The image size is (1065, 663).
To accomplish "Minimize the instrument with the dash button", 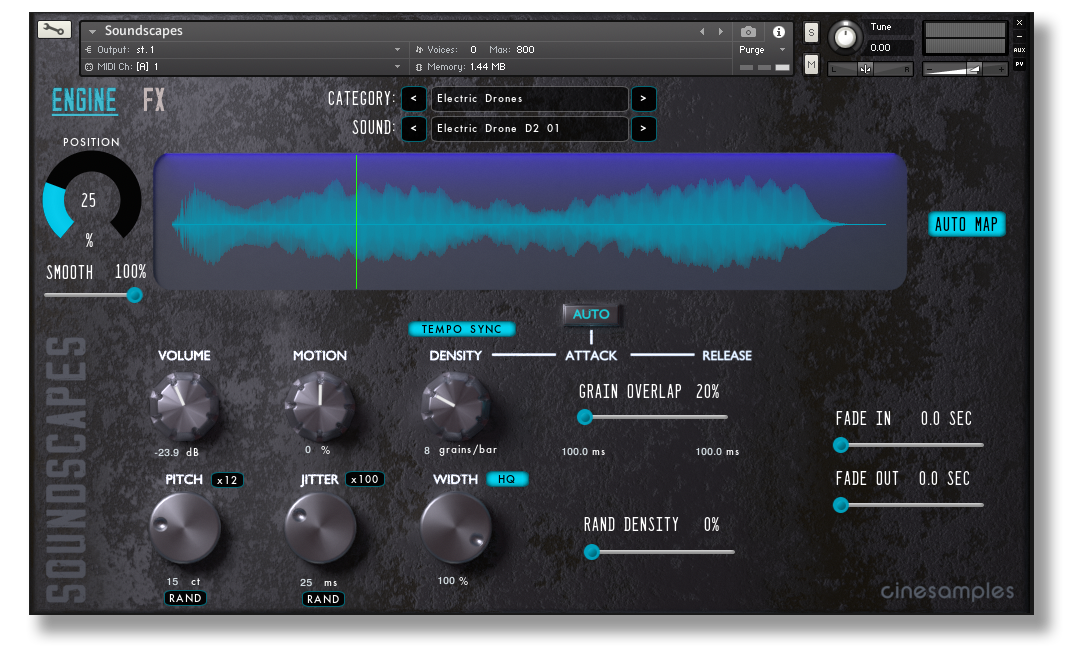I will click(x=1019, y=36).
